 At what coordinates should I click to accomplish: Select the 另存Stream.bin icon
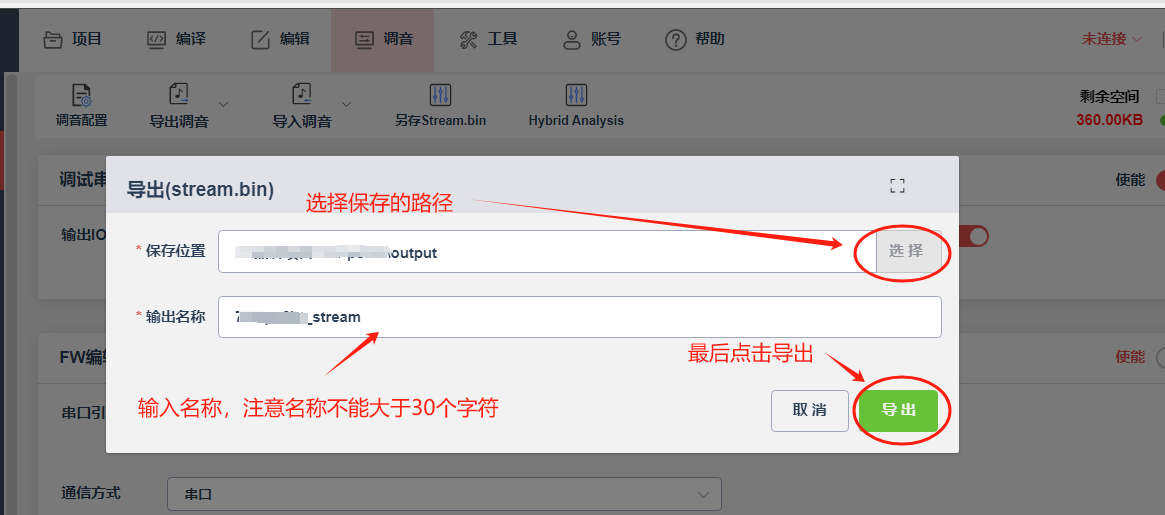pos(441,94)
